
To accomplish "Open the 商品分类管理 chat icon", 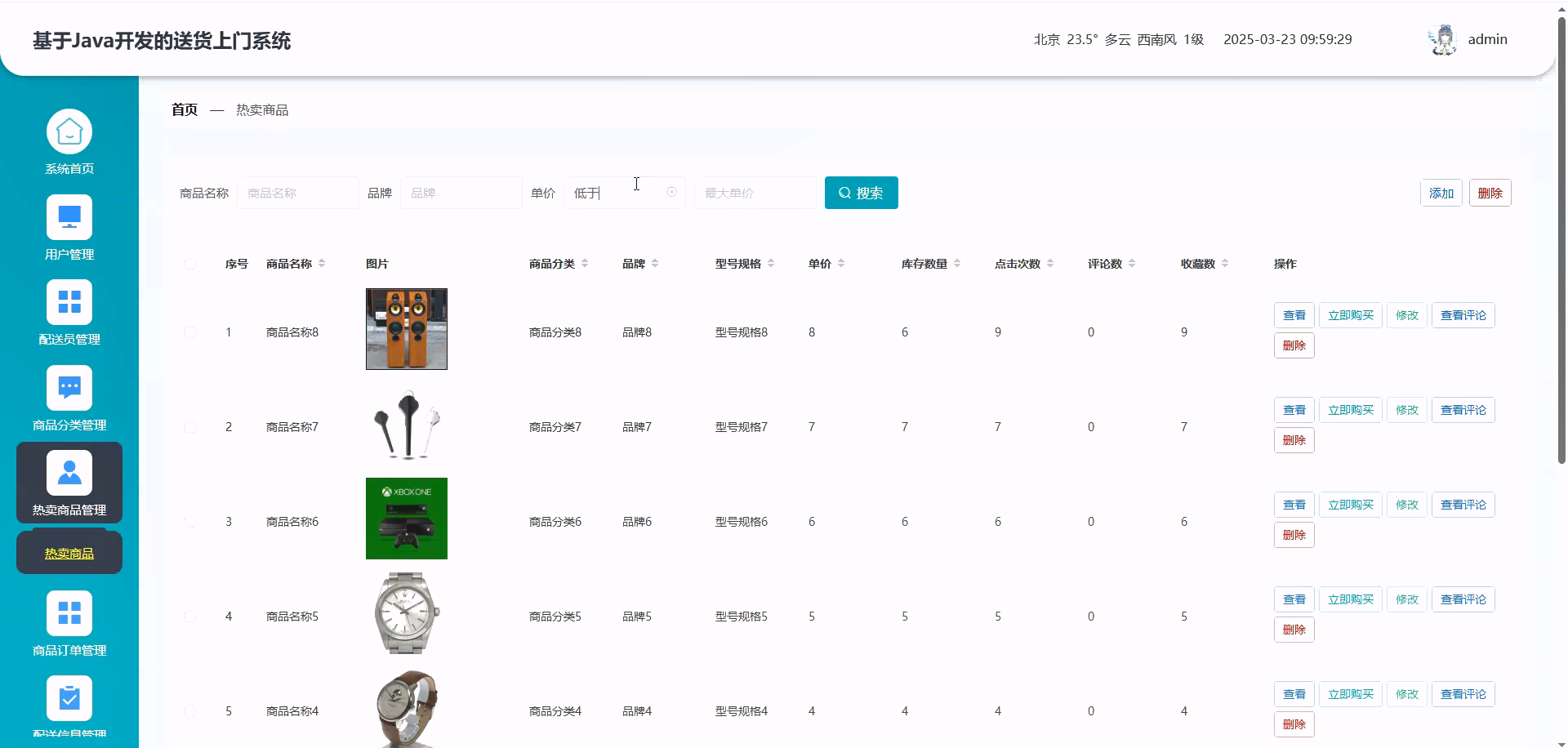I will click(69, 388).
